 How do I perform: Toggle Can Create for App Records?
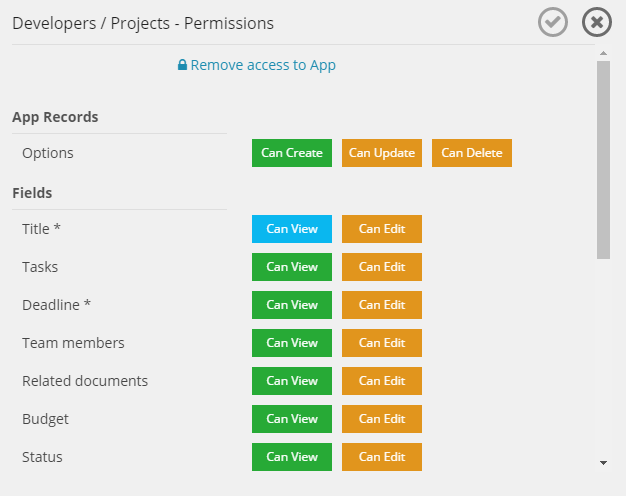click(x=291, y=153)
